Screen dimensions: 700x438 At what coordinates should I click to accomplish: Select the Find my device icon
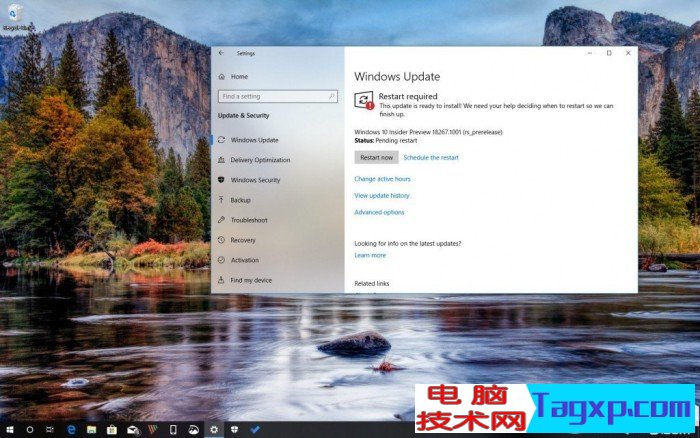[221, 280]
